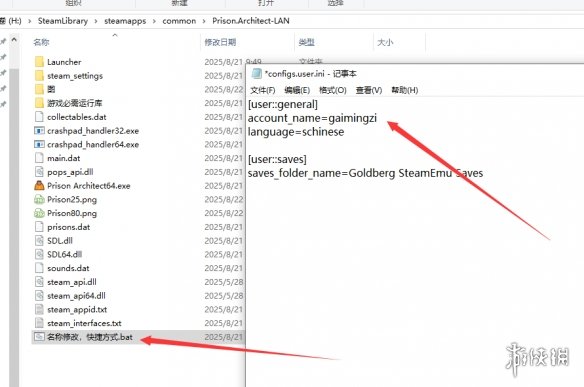Click the steam_interfaces.txt file icon
Screen dimensions: 584x387
pos(39,323)
